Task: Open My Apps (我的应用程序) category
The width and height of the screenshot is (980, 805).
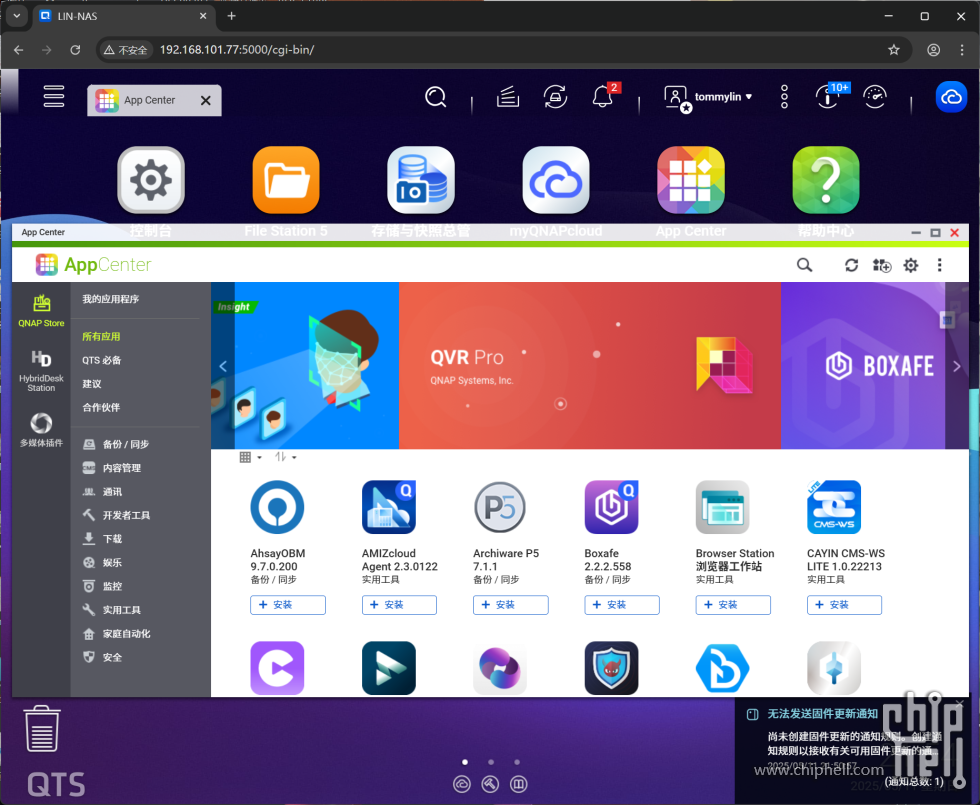Action: coord(111,299)
